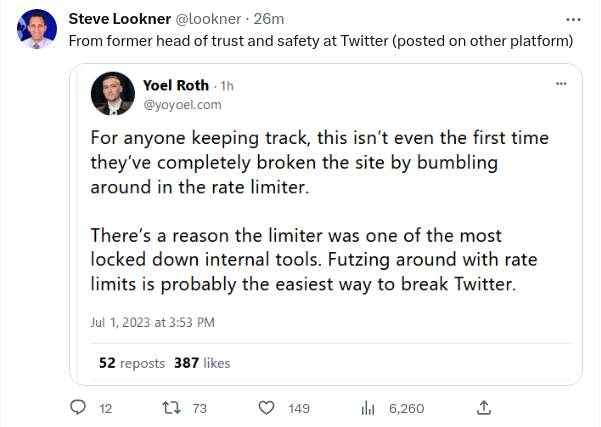Click the reply speech bubble icon
Image resolution: width=601 pixels, height=427 pixels.
pos(78,408)
